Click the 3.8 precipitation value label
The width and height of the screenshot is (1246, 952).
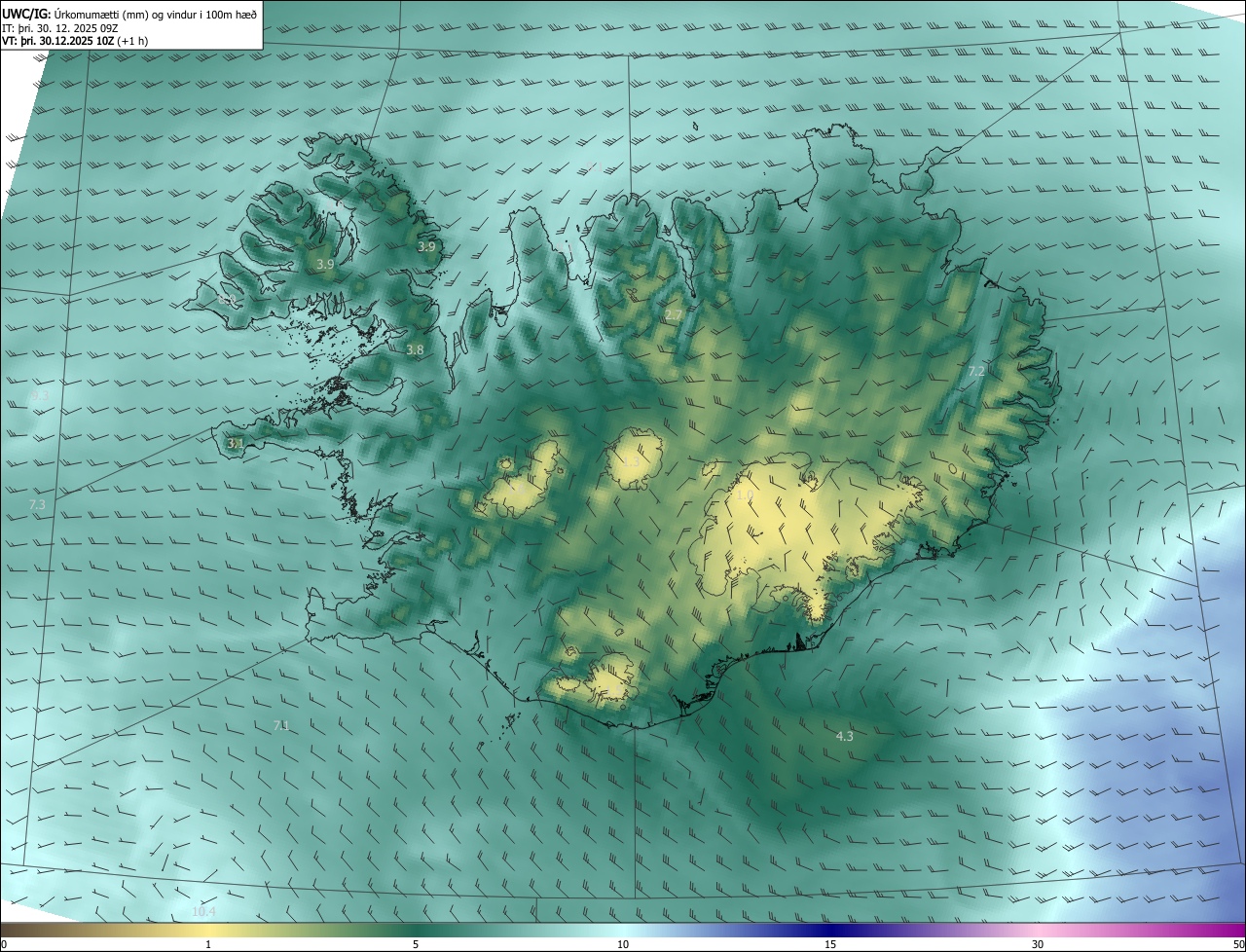pos(415,349)
